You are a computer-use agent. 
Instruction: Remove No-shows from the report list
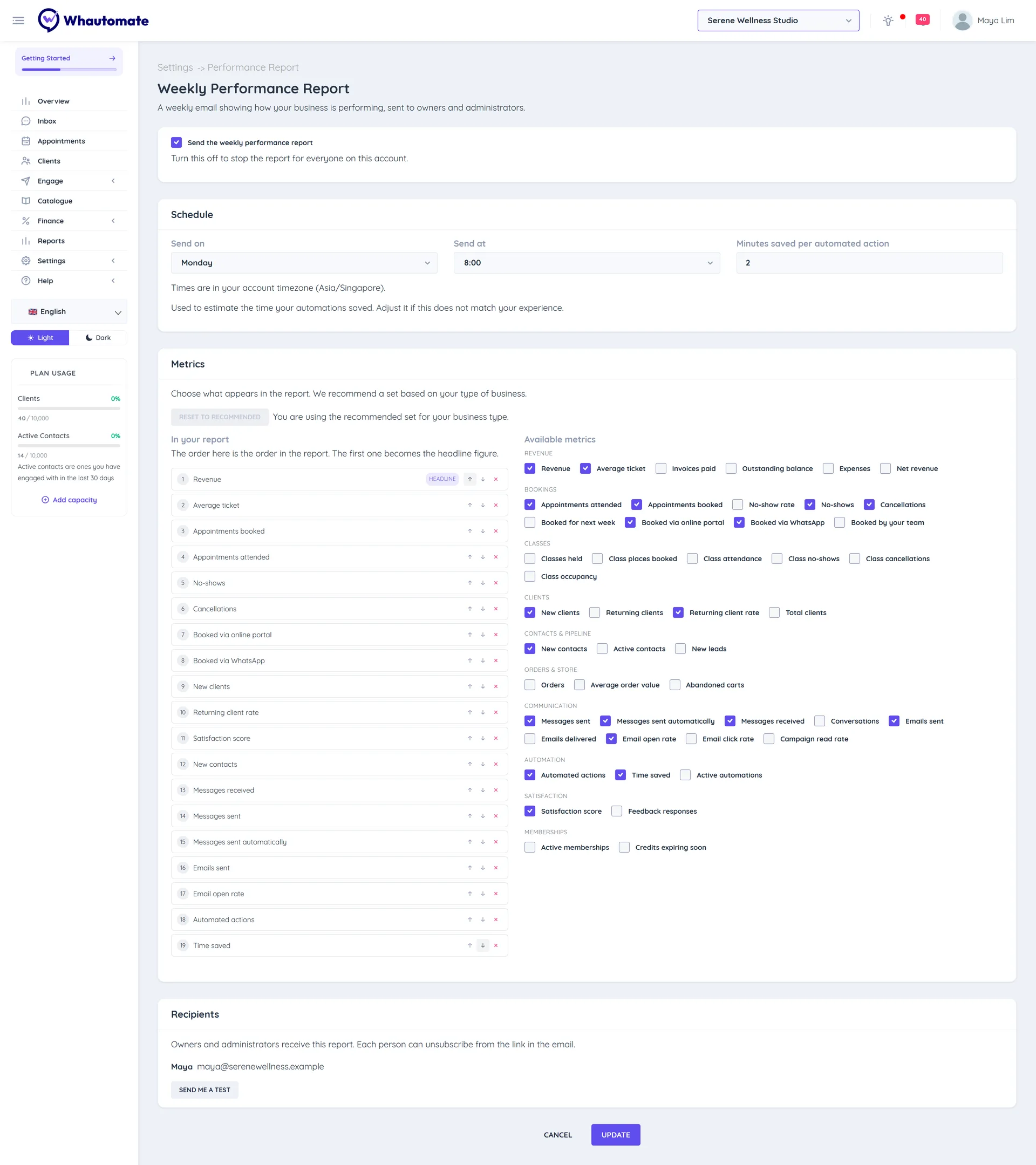[496, 583]
